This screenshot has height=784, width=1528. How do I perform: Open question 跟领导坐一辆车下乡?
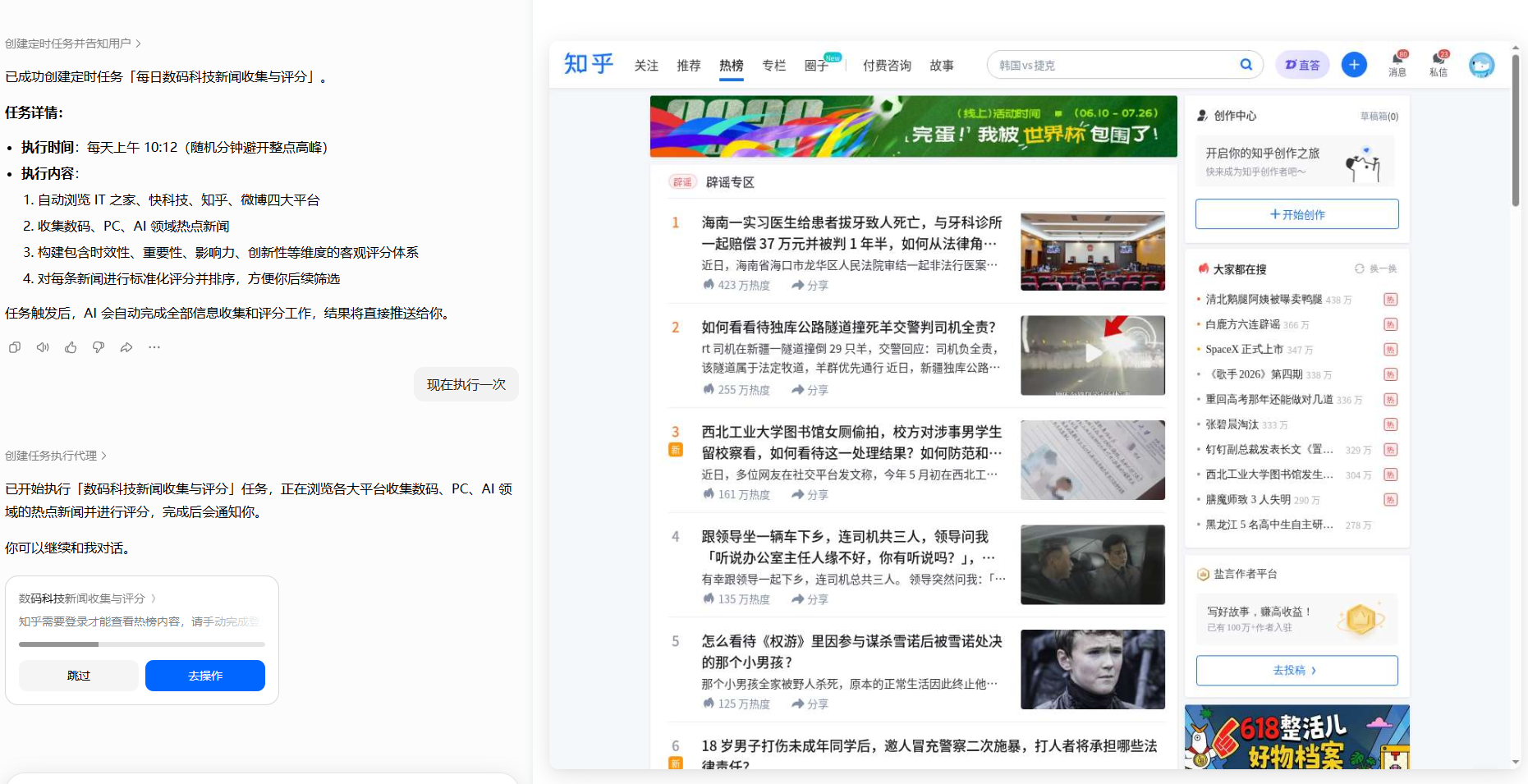point(848,548)
